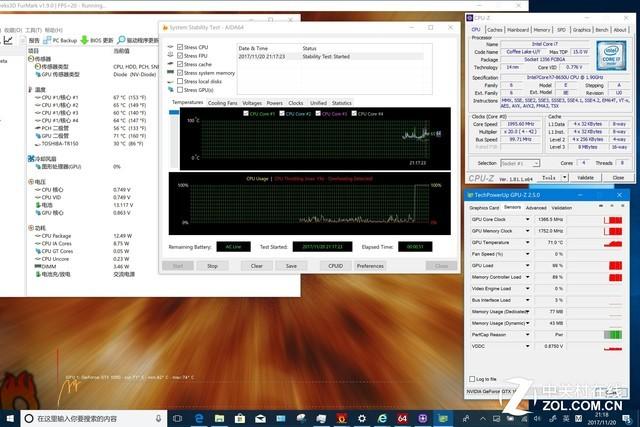
Task: Enable Stress local disks option
Action: 180,81
